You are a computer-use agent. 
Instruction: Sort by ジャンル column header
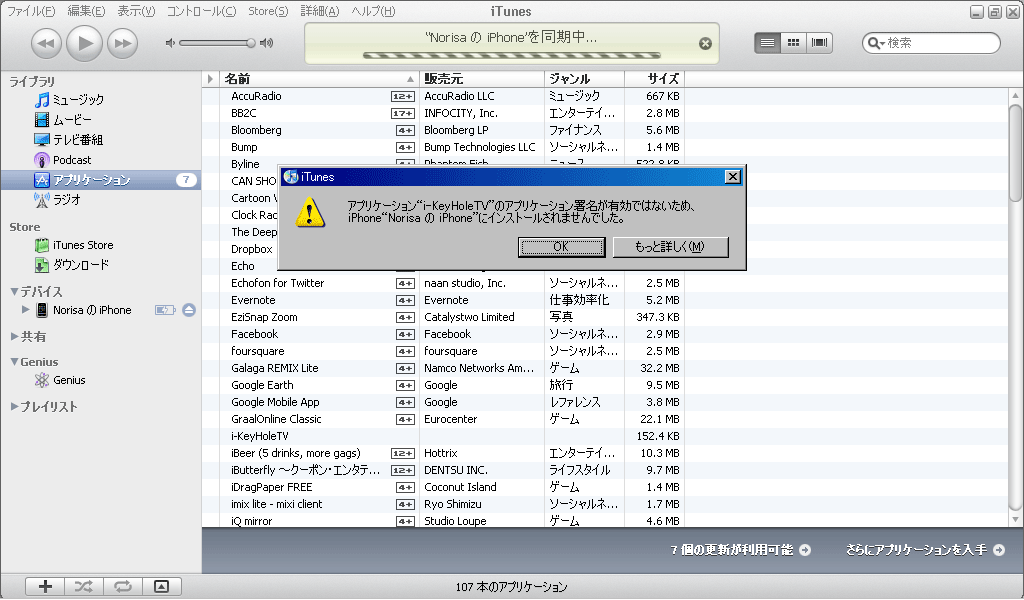pyautogui.click(x=584, y=79)
